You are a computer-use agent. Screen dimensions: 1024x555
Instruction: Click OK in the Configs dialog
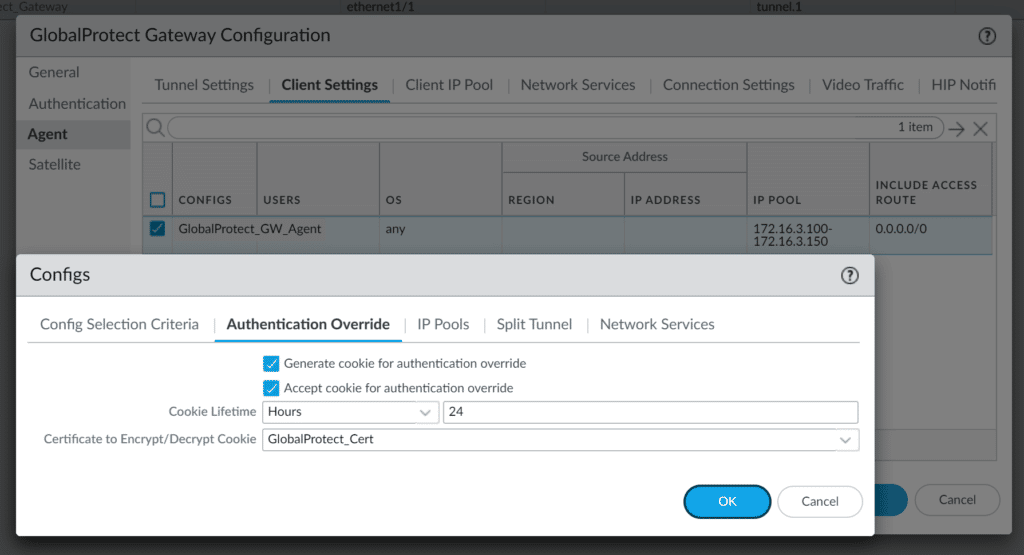[727, 501]
